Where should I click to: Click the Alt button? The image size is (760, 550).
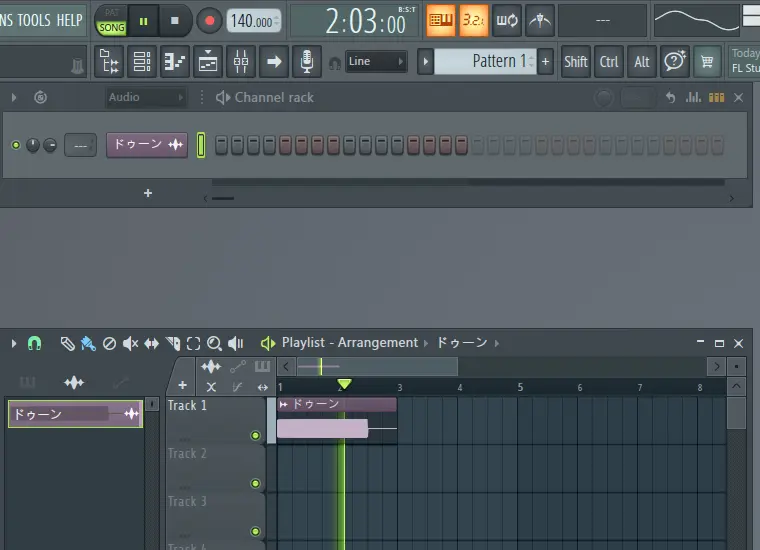pos(641,62)
